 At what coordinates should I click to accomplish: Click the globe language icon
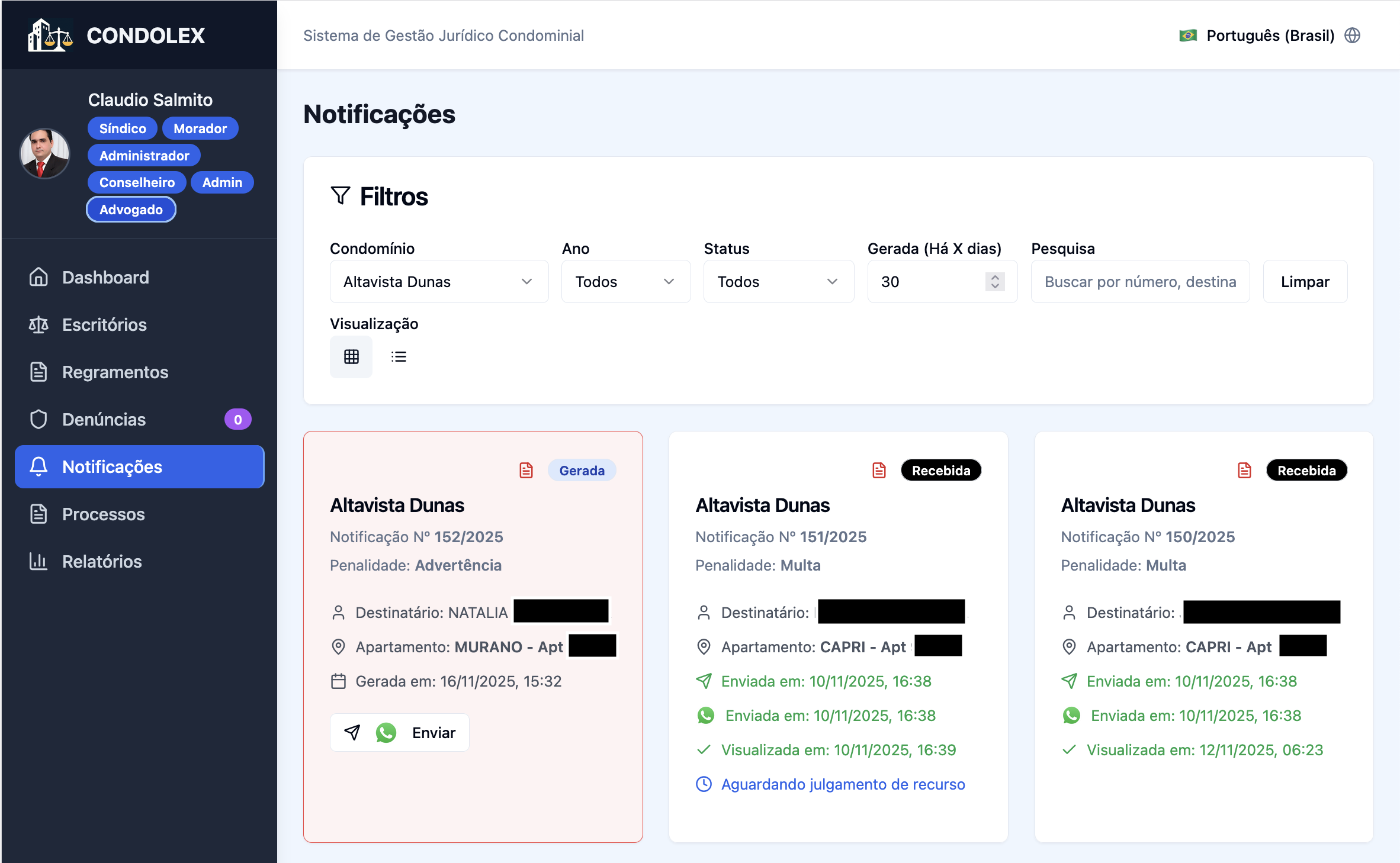1353,36
